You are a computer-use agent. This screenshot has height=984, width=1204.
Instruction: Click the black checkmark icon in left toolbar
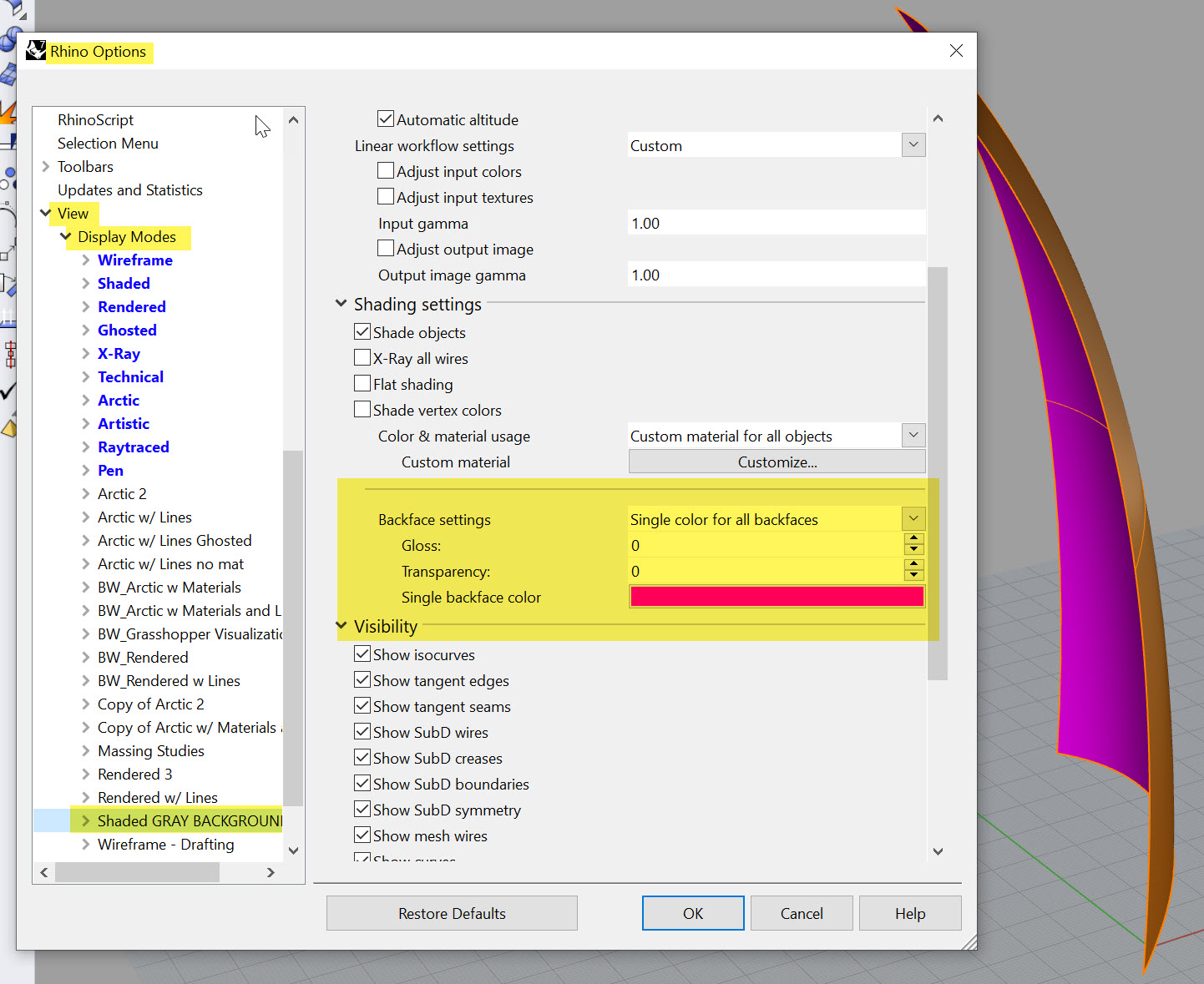pyautogui.click(x=8, y=391)
